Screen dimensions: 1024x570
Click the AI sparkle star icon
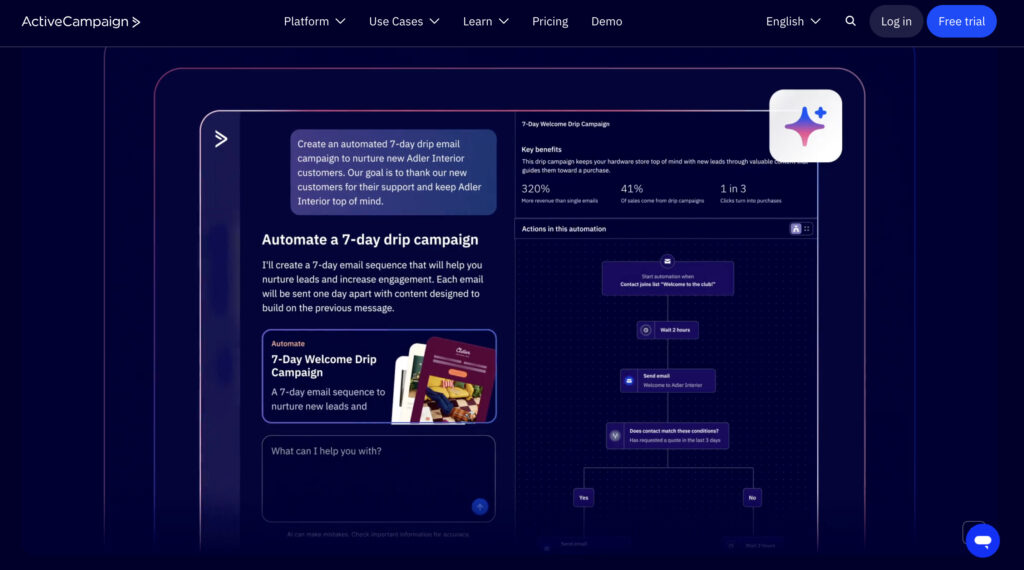coord(805,125)
